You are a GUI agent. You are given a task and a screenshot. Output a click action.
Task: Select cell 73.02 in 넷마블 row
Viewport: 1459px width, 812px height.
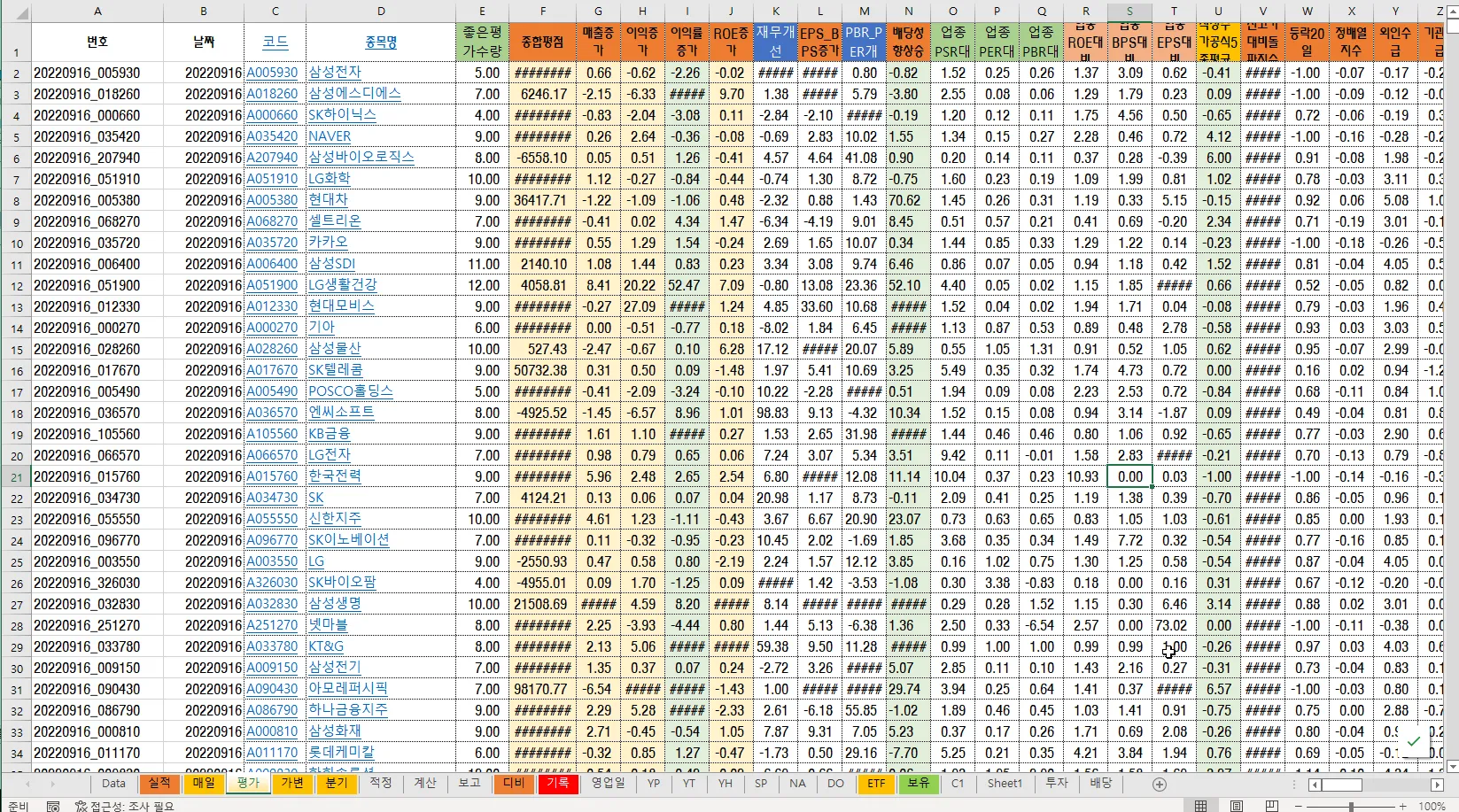[1174, 625]
